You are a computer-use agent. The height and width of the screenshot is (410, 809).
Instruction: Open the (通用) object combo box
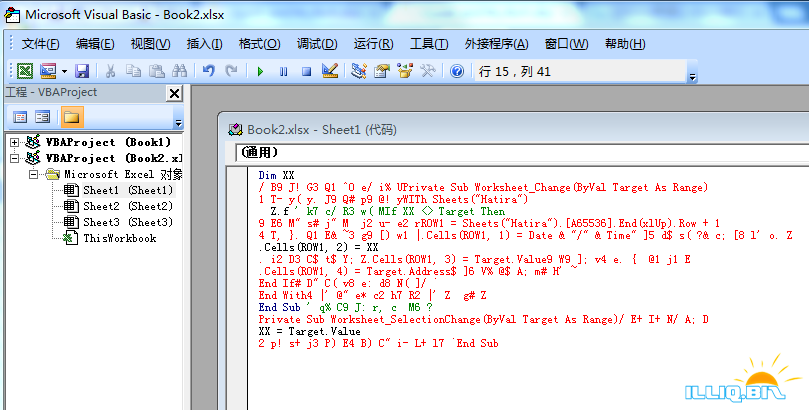(522, 152)
